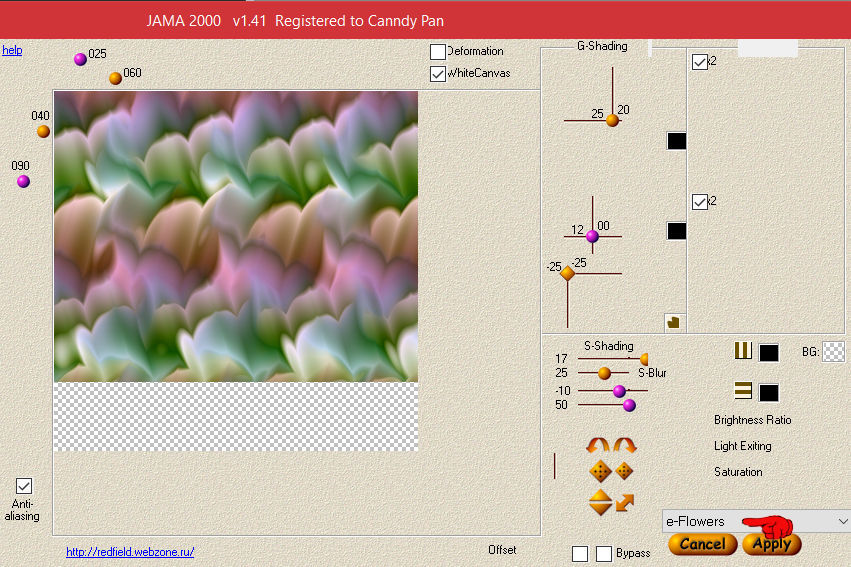851x567 pixels.
Task: Click the small orange dice randomize icon
Action: pos(624,471)
